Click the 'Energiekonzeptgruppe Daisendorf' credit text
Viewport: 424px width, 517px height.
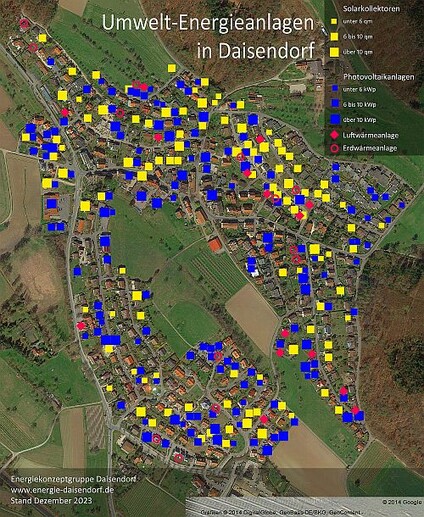[x=73, y=479]
